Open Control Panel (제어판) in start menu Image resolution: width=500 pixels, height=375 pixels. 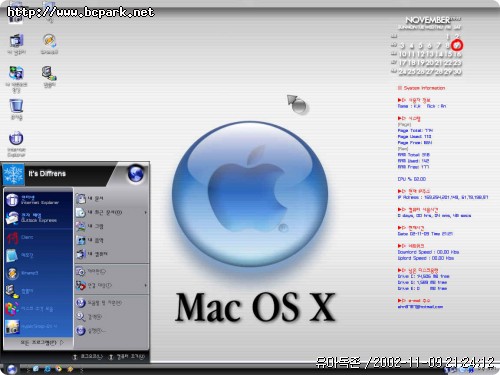click(111, 272)
